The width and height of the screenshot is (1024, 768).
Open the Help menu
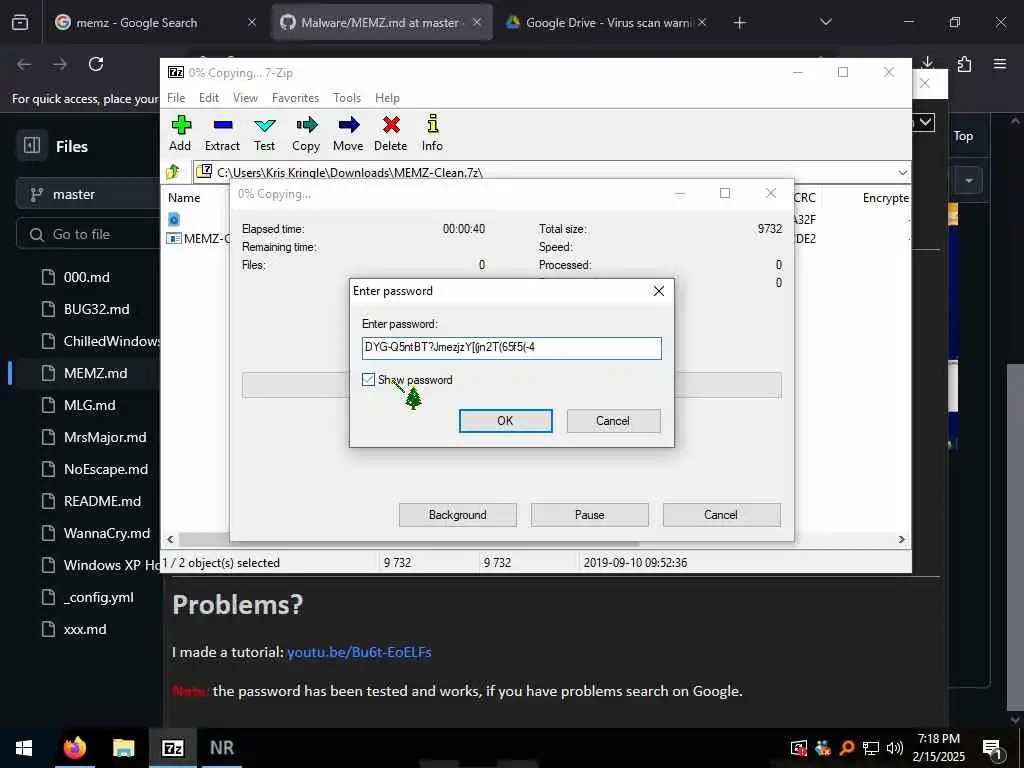coord(387,98)
